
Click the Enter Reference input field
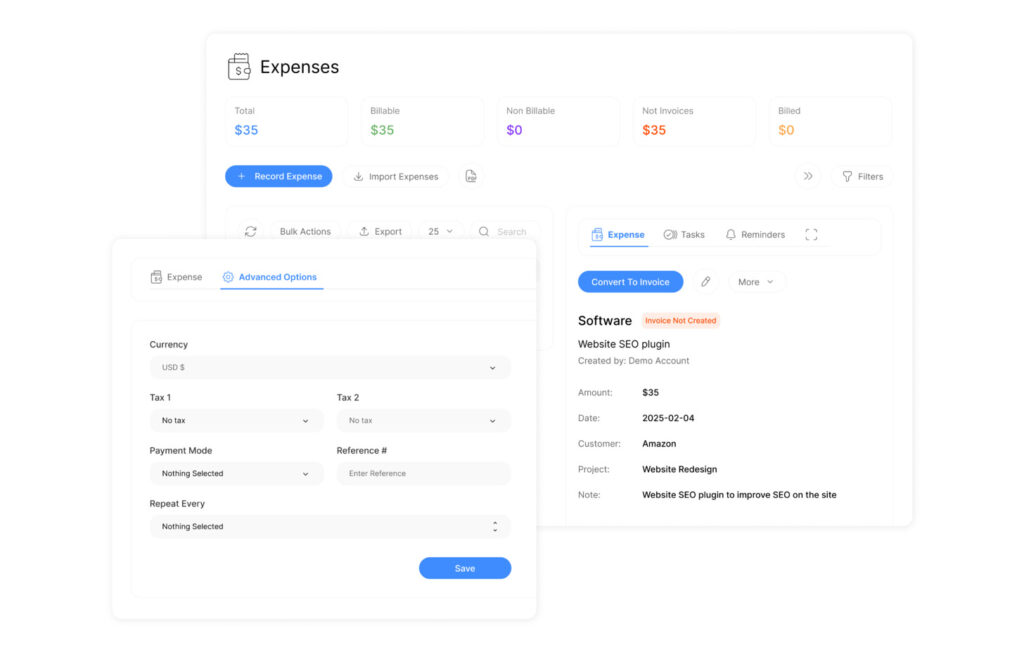[423, 474]
